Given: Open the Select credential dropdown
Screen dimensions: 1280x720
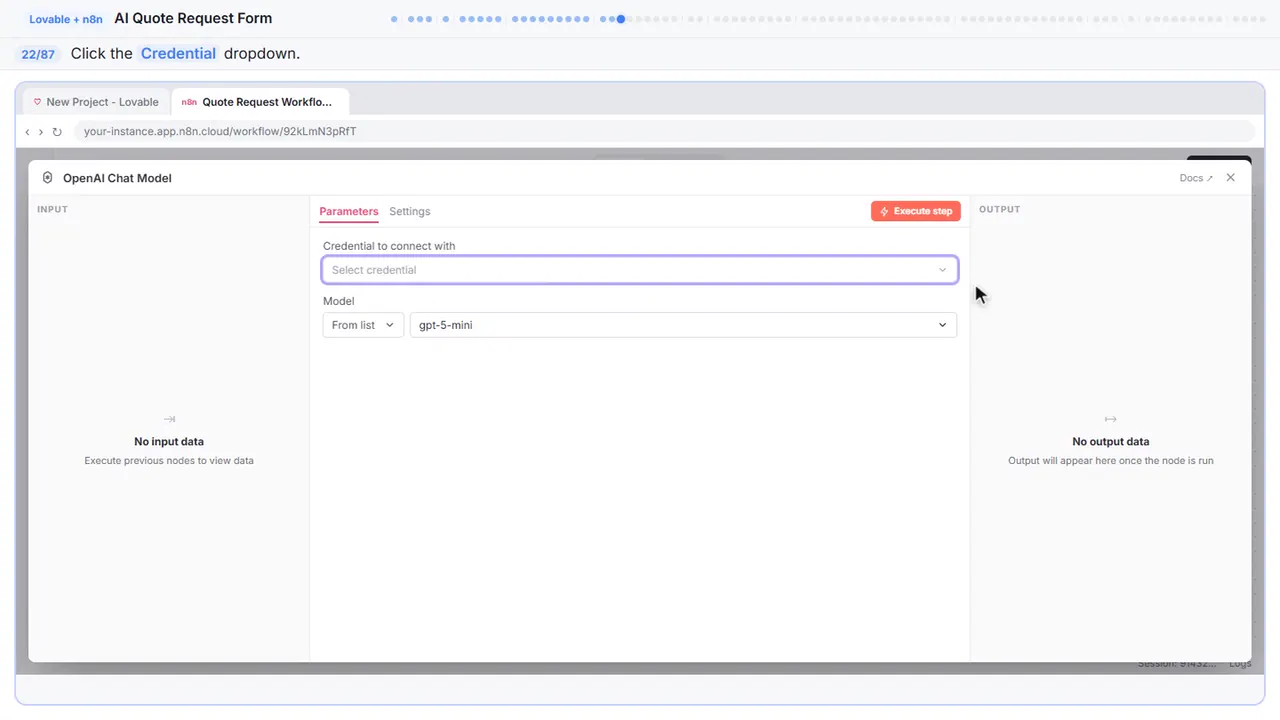Looking at the screenshot, I should click(x=640, y=270).
